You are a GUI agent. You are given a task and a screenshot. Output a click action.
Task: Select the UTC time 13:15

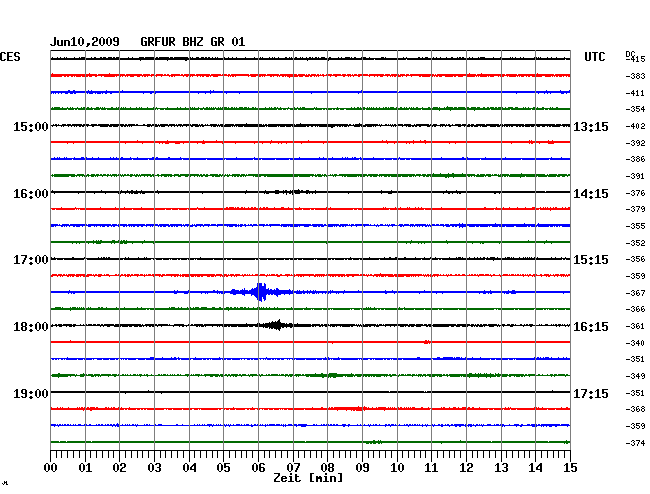591,126
